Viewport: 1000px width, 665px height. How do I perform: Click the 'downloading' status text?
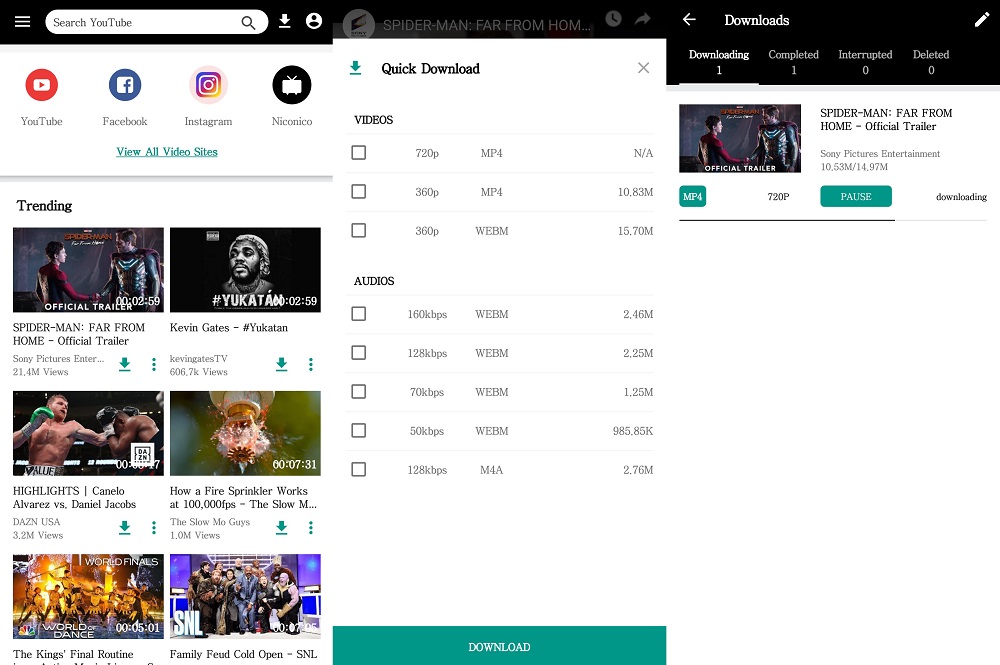pyautogui.click(x=961, y=197)
